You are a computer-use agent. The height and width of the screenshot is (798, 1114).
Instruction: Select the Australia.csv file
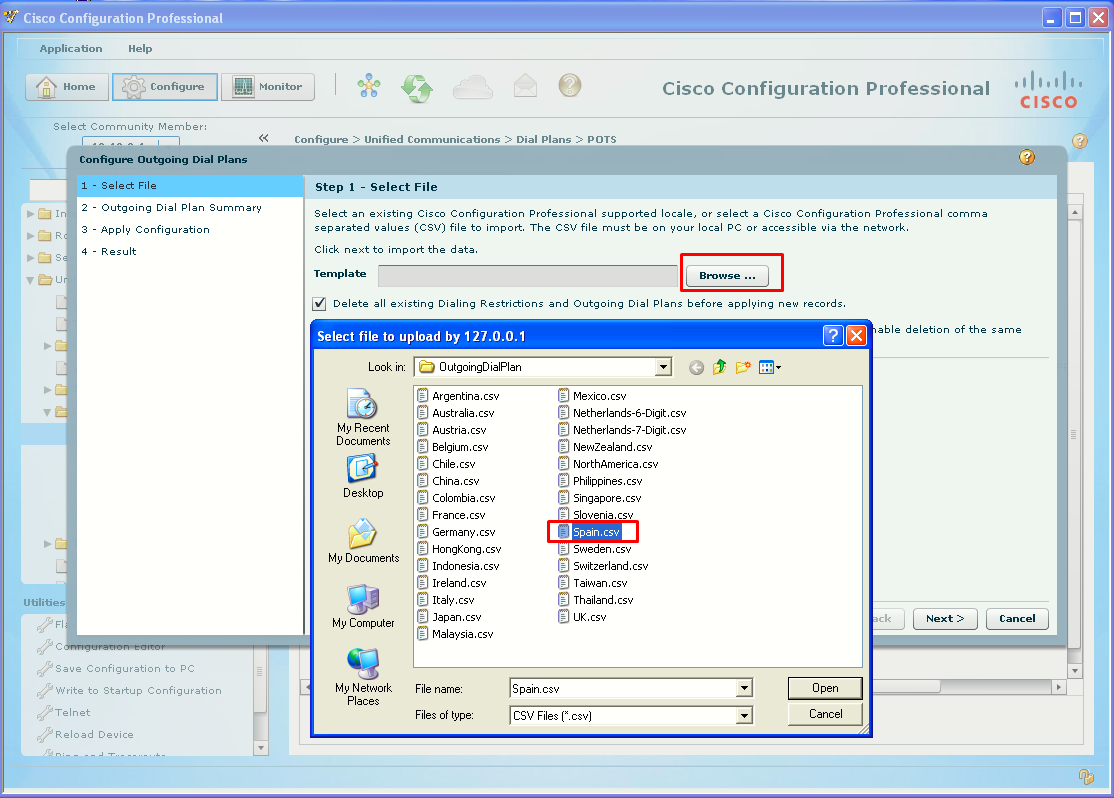(x=456, y=413)
